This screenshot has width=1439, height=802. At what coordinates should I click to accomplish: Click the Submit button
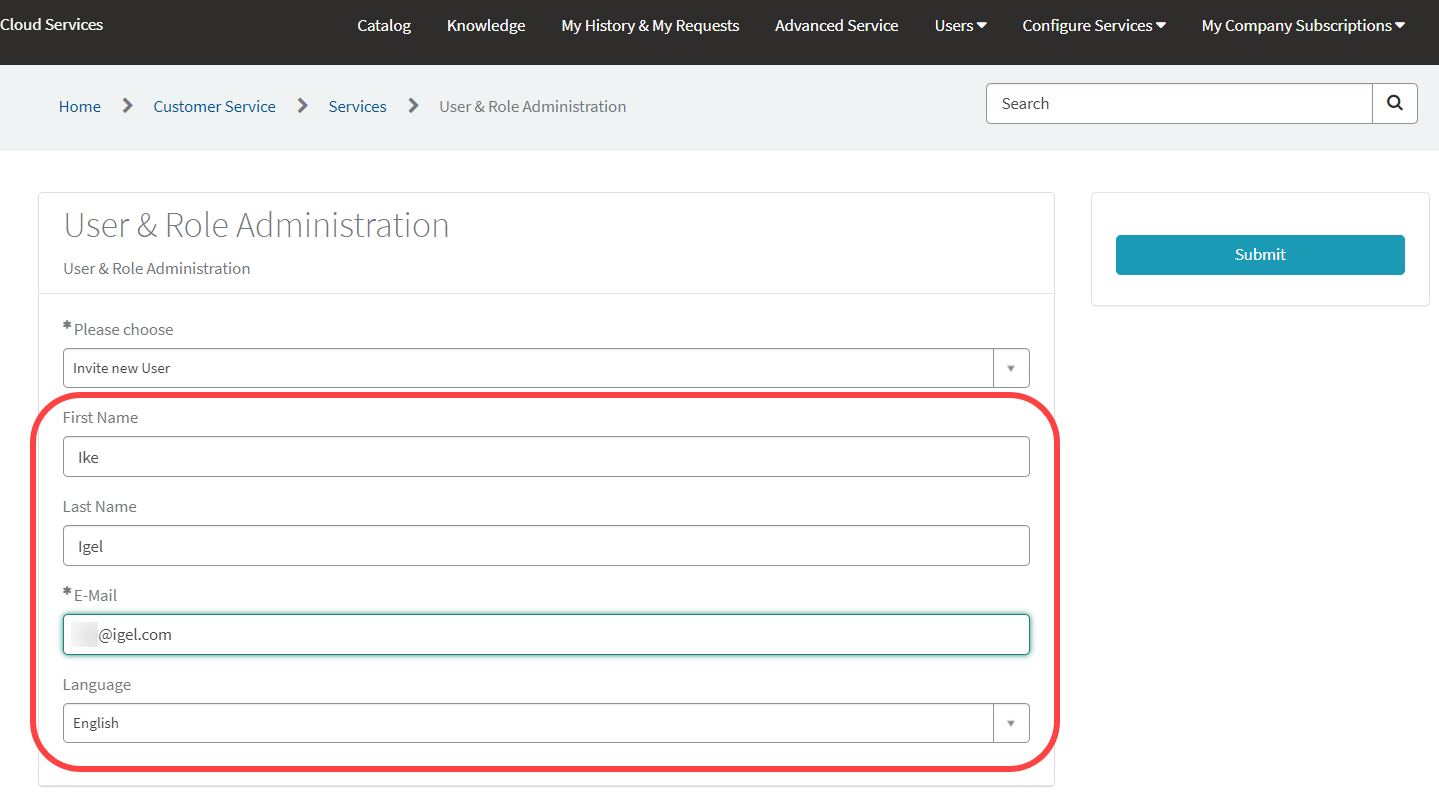(x=1259, y=255)
